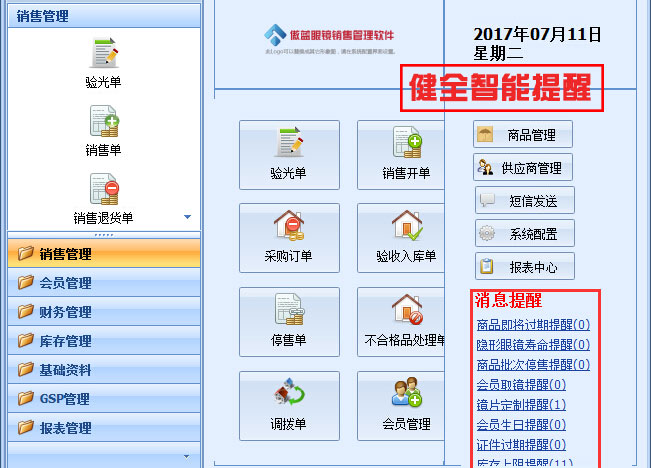Open the 销售开单 tile
Screen dimensions: 651x468
click(406, 154)
